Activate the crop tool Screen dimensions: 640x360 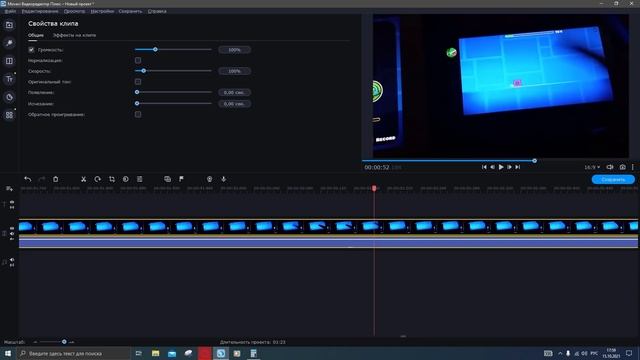click(111, 179)
